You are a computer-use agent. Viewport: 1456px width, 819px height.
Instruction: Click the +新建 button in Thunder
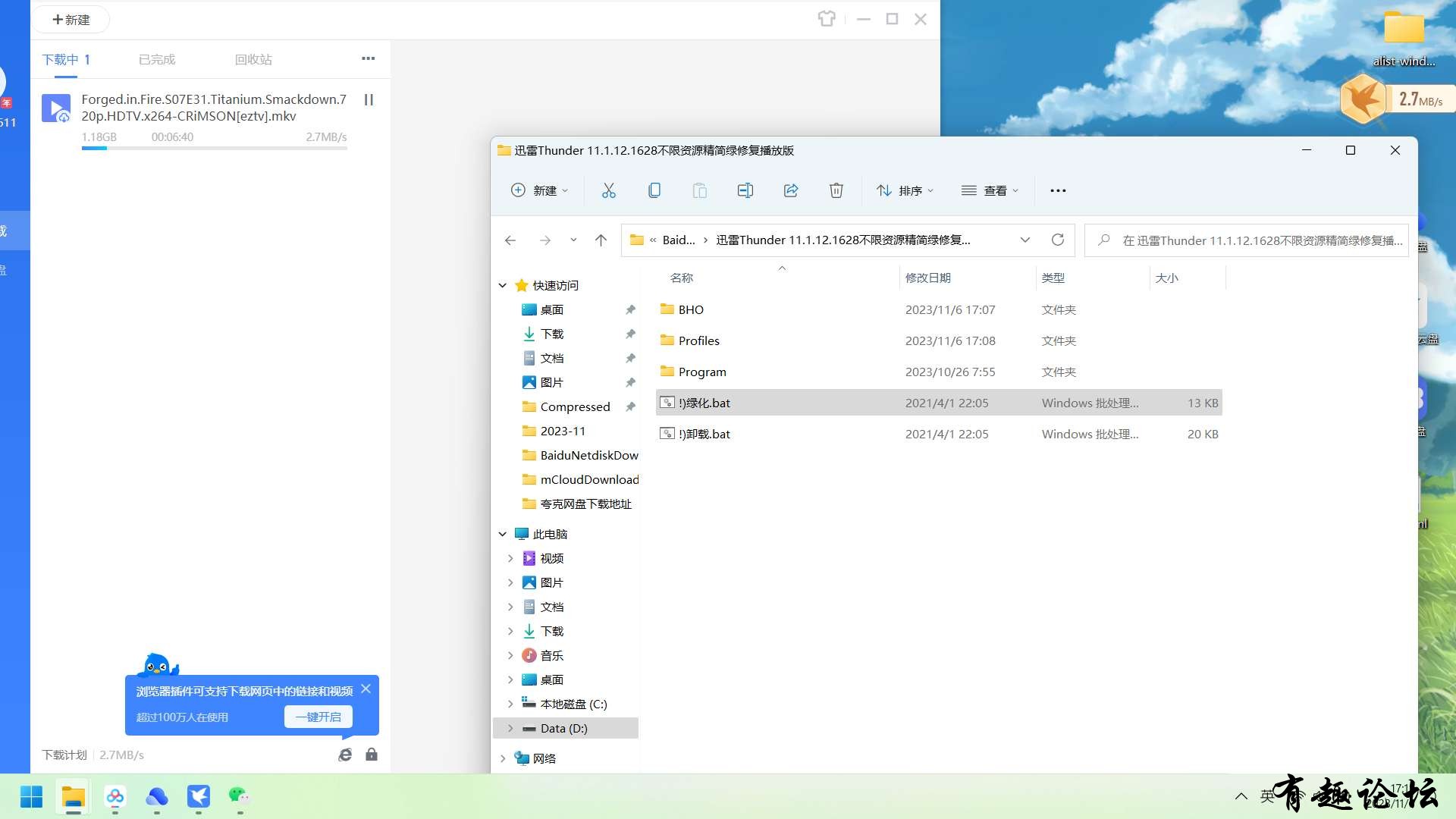[x=71, y=20]
